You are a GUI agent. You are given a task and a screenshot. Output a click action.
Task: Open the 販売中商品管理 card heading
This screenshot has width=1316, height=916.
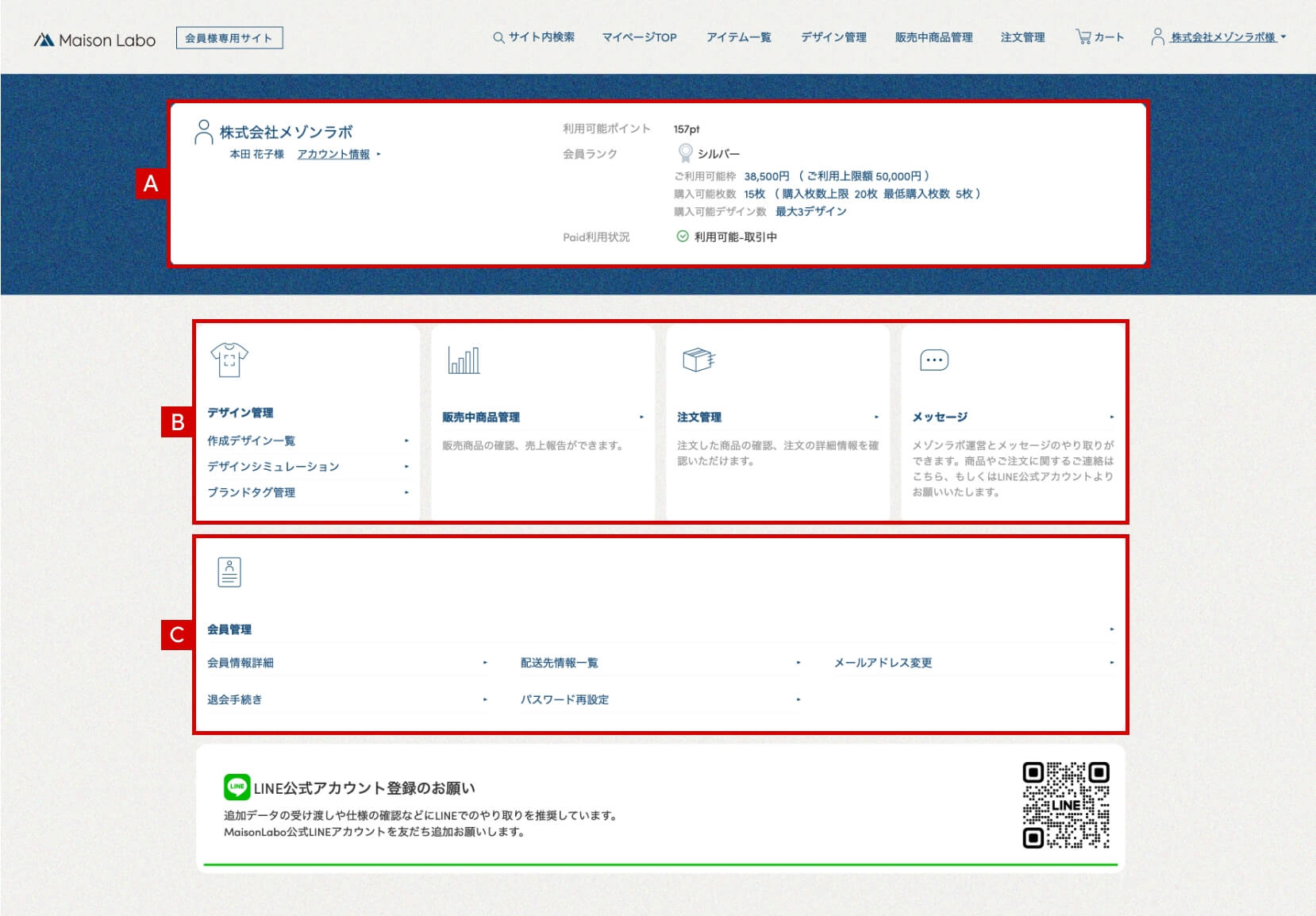[481, 417]
